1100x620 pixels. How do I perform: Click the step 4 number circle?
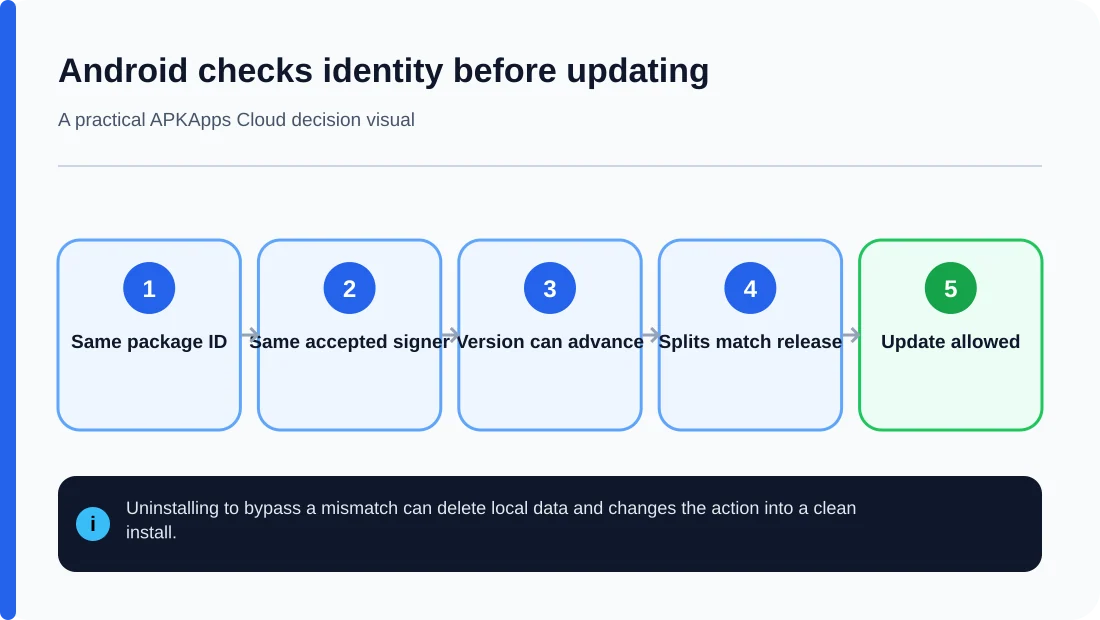750,288
